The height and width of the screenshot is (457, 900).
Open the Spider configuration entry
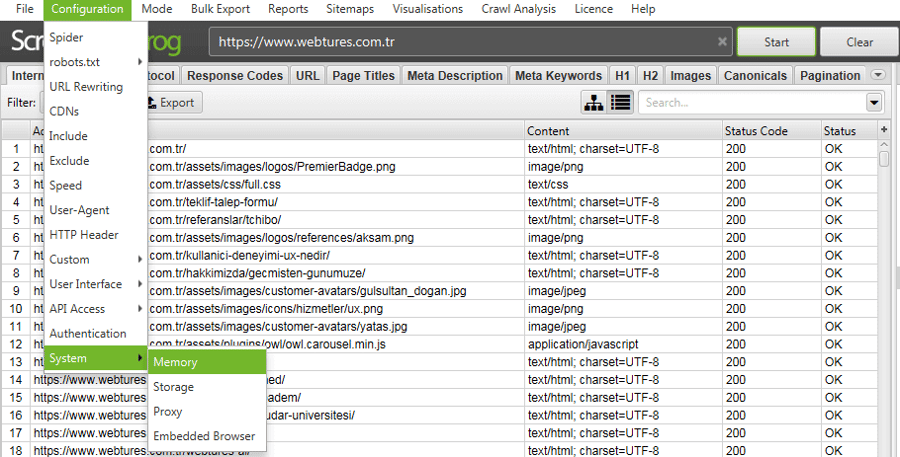click(x=95, y=37)
